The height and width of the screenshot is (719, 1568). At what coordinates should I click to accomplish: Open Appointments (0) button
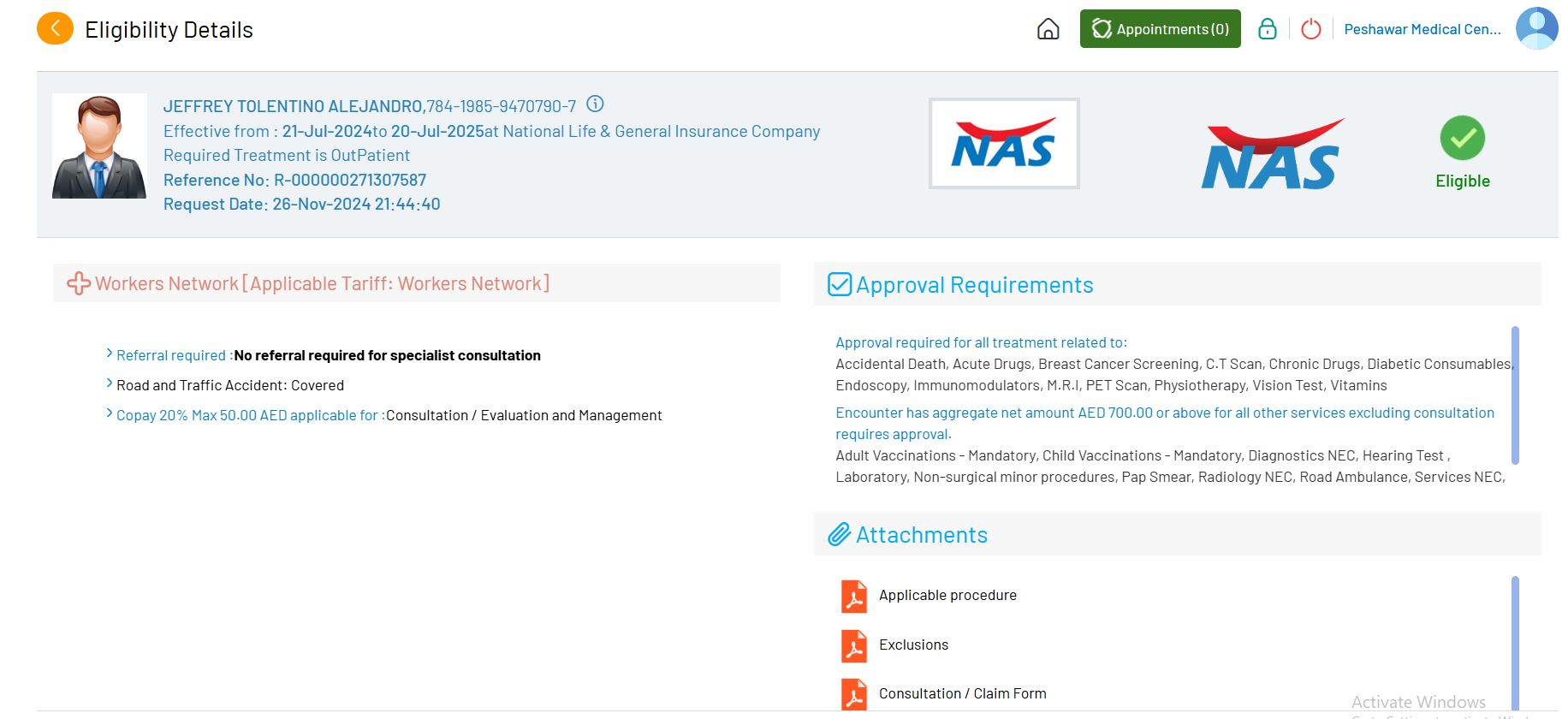pos(1160,29)
